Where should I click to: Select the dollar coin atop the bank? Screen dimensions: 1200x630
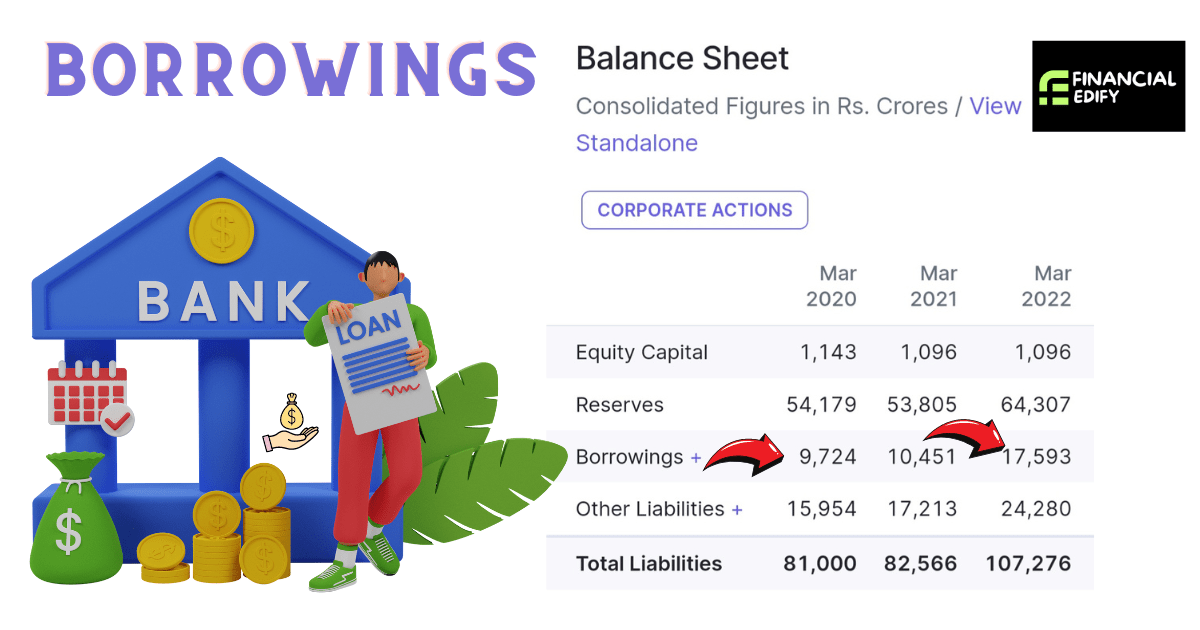tap(222, 228)
